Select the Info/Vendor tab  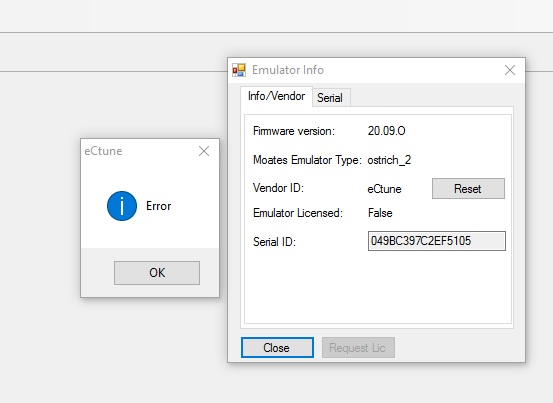click(276, 96)
